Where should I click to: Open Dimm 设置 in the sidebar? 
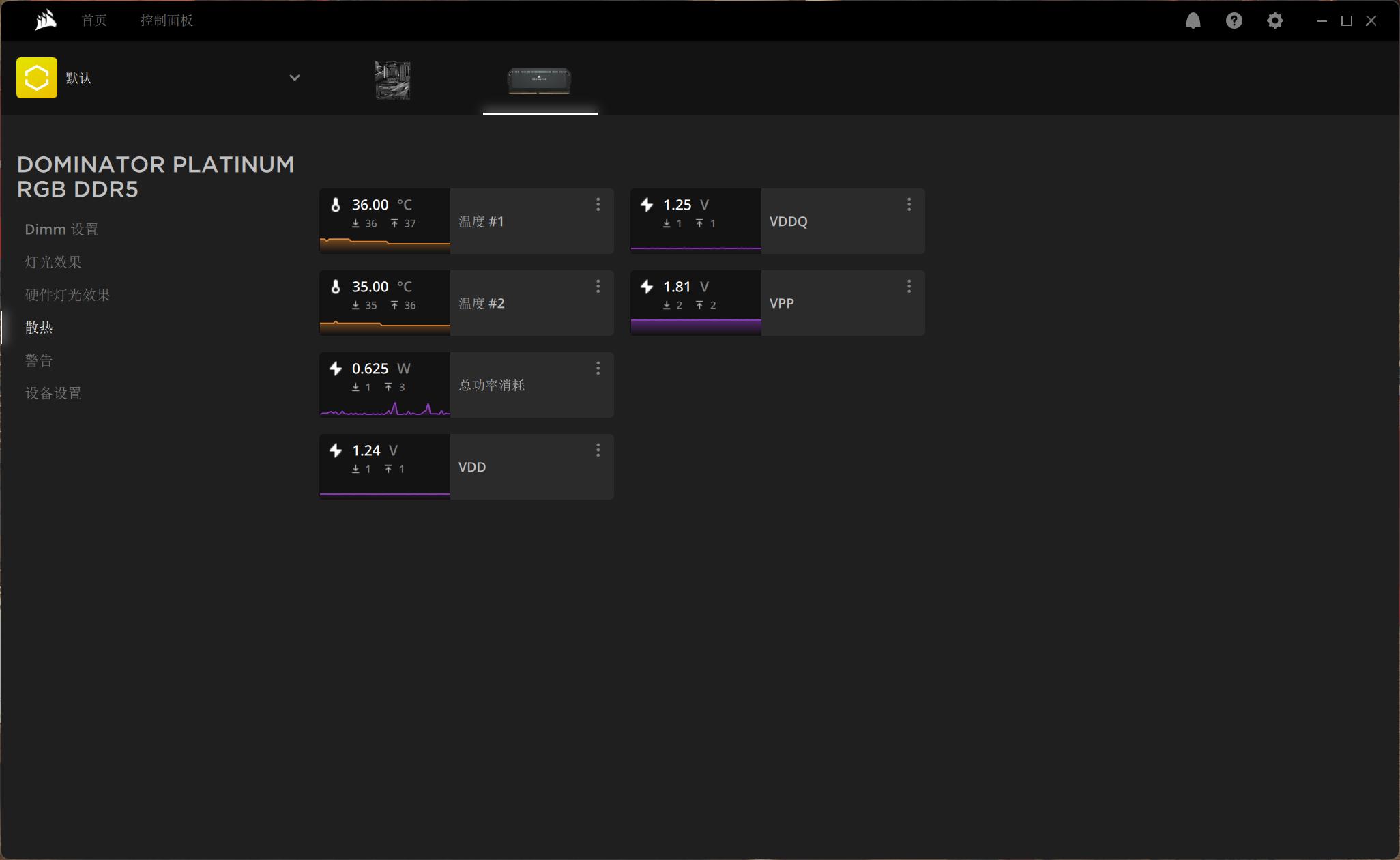[61, 229]
